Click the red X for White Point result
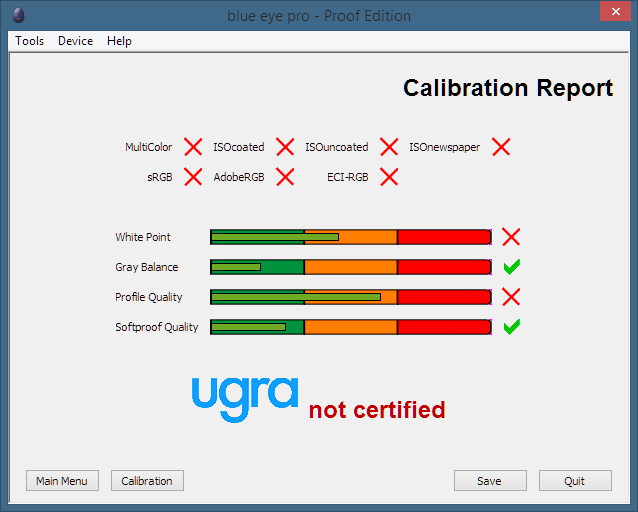The image size is (638, 512). click(x=511, y=237)
